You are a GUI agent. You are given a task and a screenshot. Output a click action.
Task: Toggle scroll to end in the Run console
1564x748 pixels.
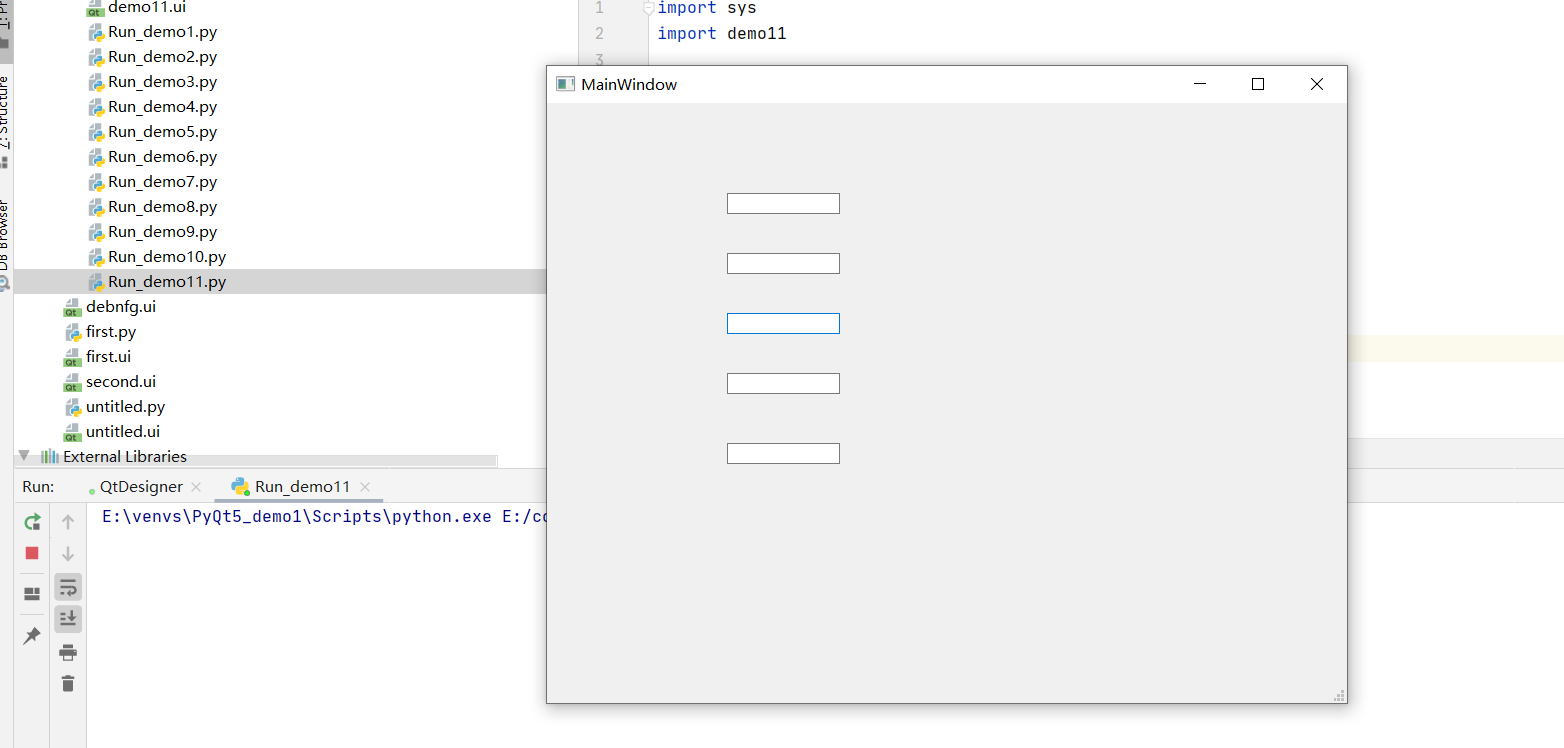[x=68, y=619]
